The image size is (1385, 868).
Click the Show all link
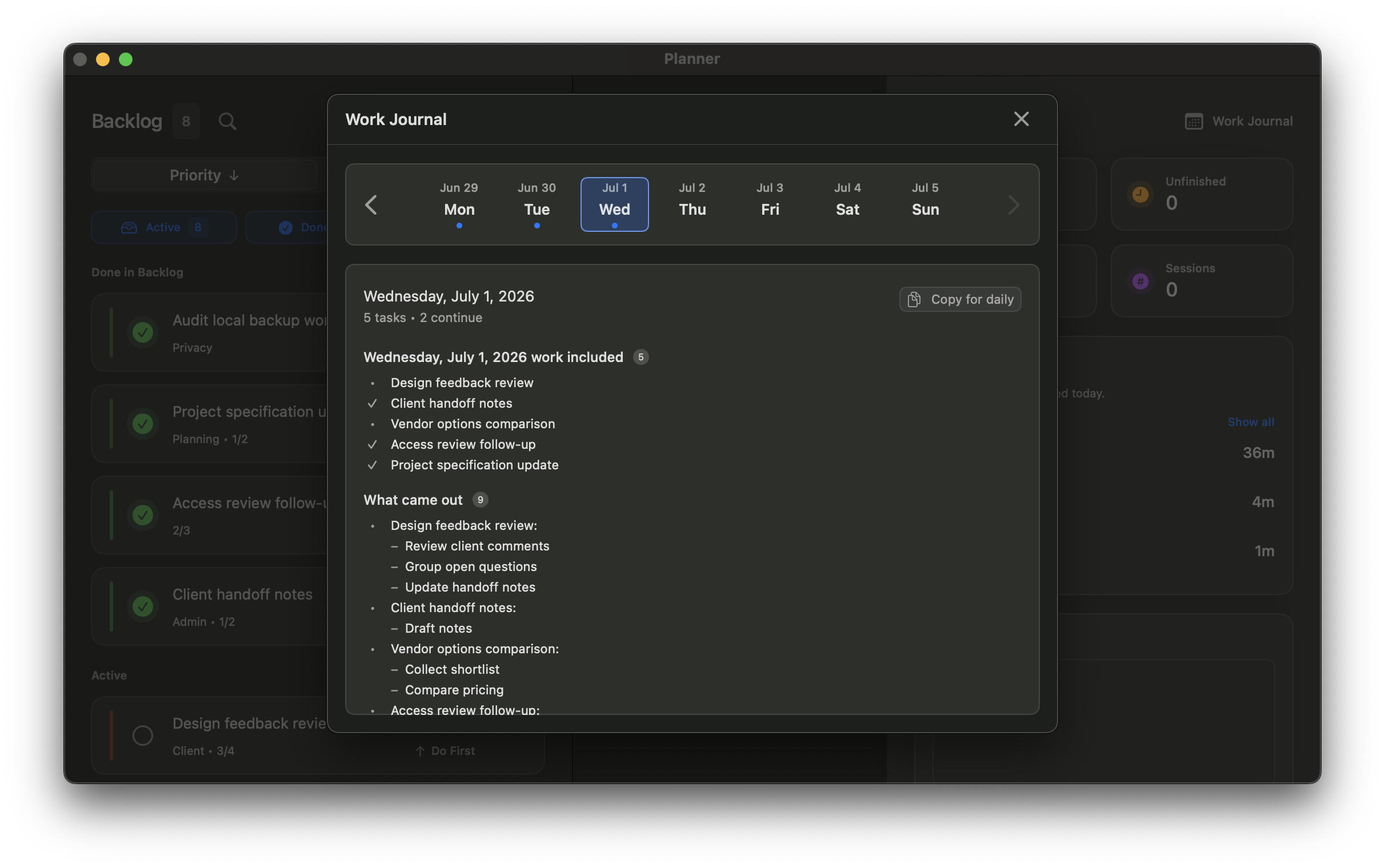[x=1251, y=422]
